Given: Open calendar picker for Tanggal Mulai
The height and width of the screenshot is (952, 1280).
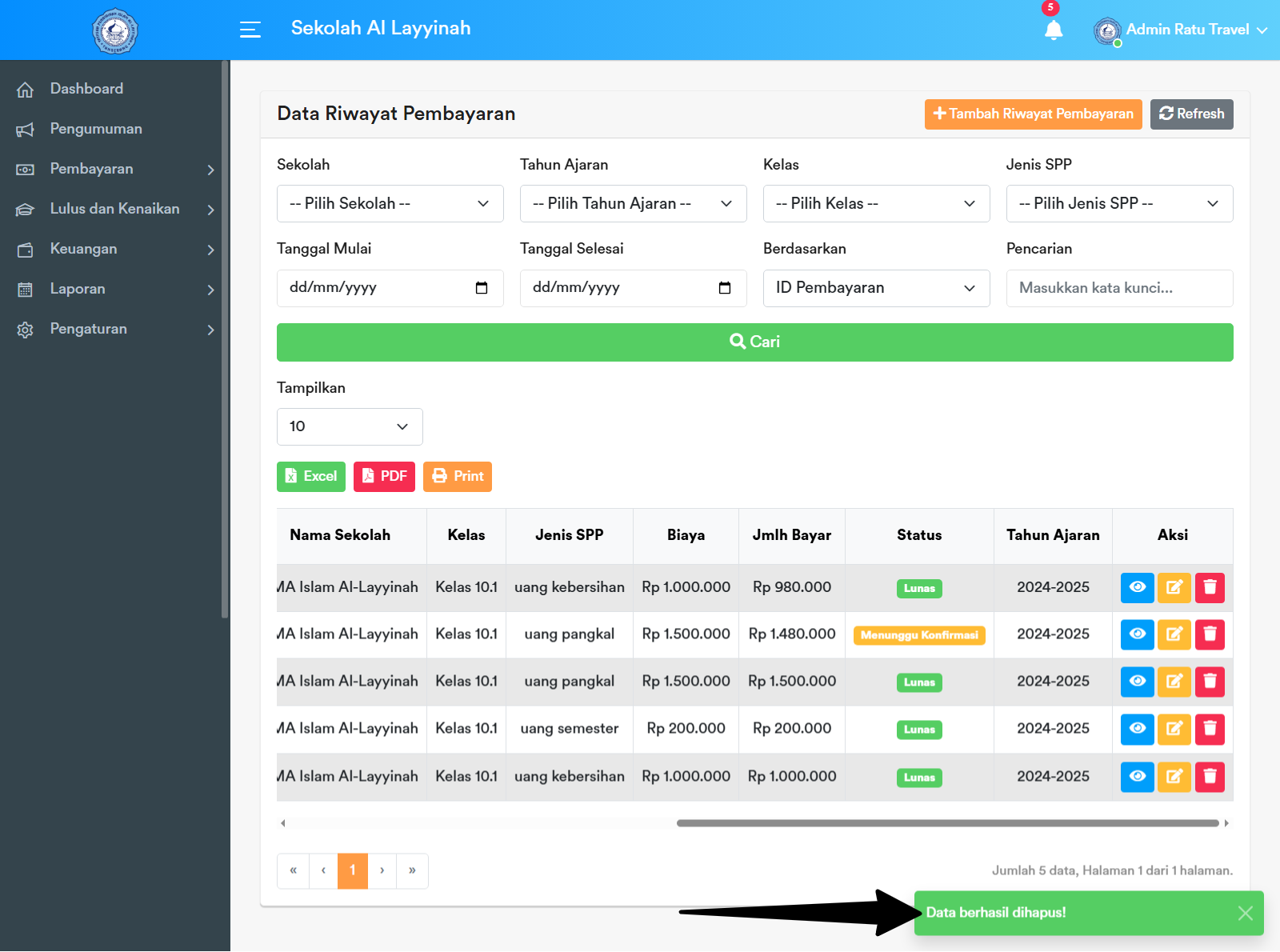Looking at the screenshot, I should 482,288.
